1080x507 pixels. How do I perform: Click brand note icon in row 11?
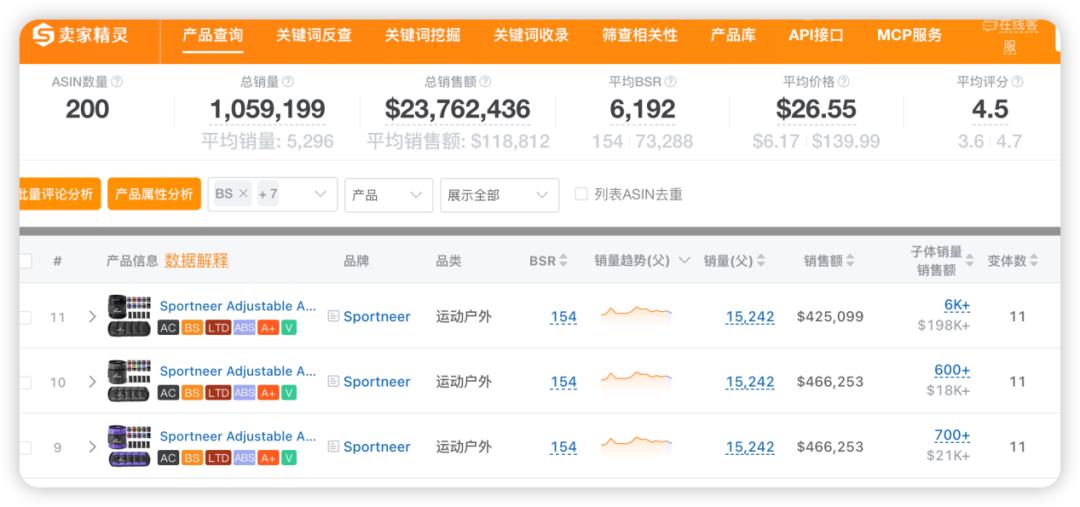(333, 316)
